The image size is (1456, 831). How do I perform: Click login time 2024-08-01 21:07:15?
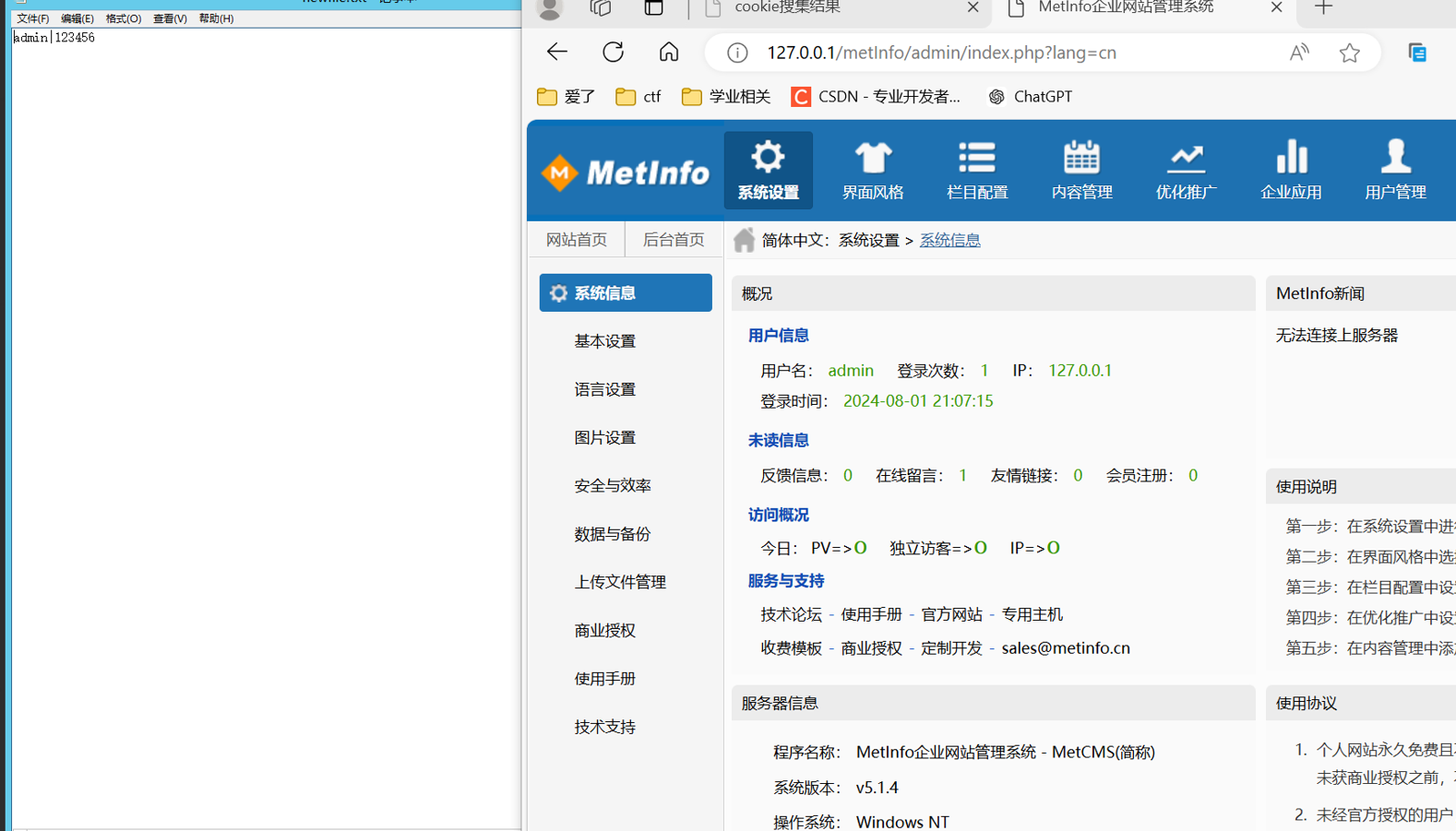pyautogui.click(x=918, y=401)
